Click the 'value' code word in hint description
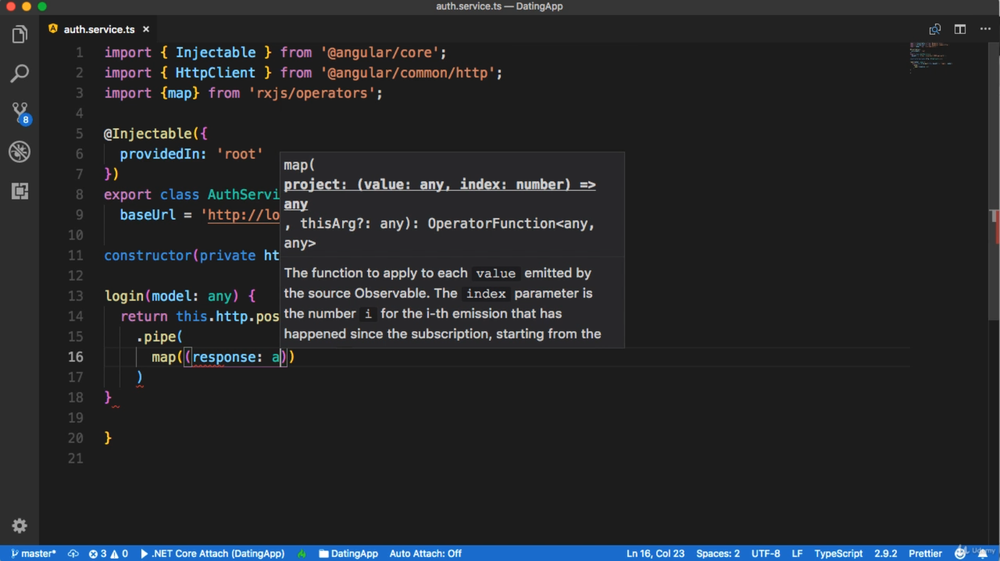Image resolution: width=1000 pixels, height=561 pixels. [x=496, y=273]
